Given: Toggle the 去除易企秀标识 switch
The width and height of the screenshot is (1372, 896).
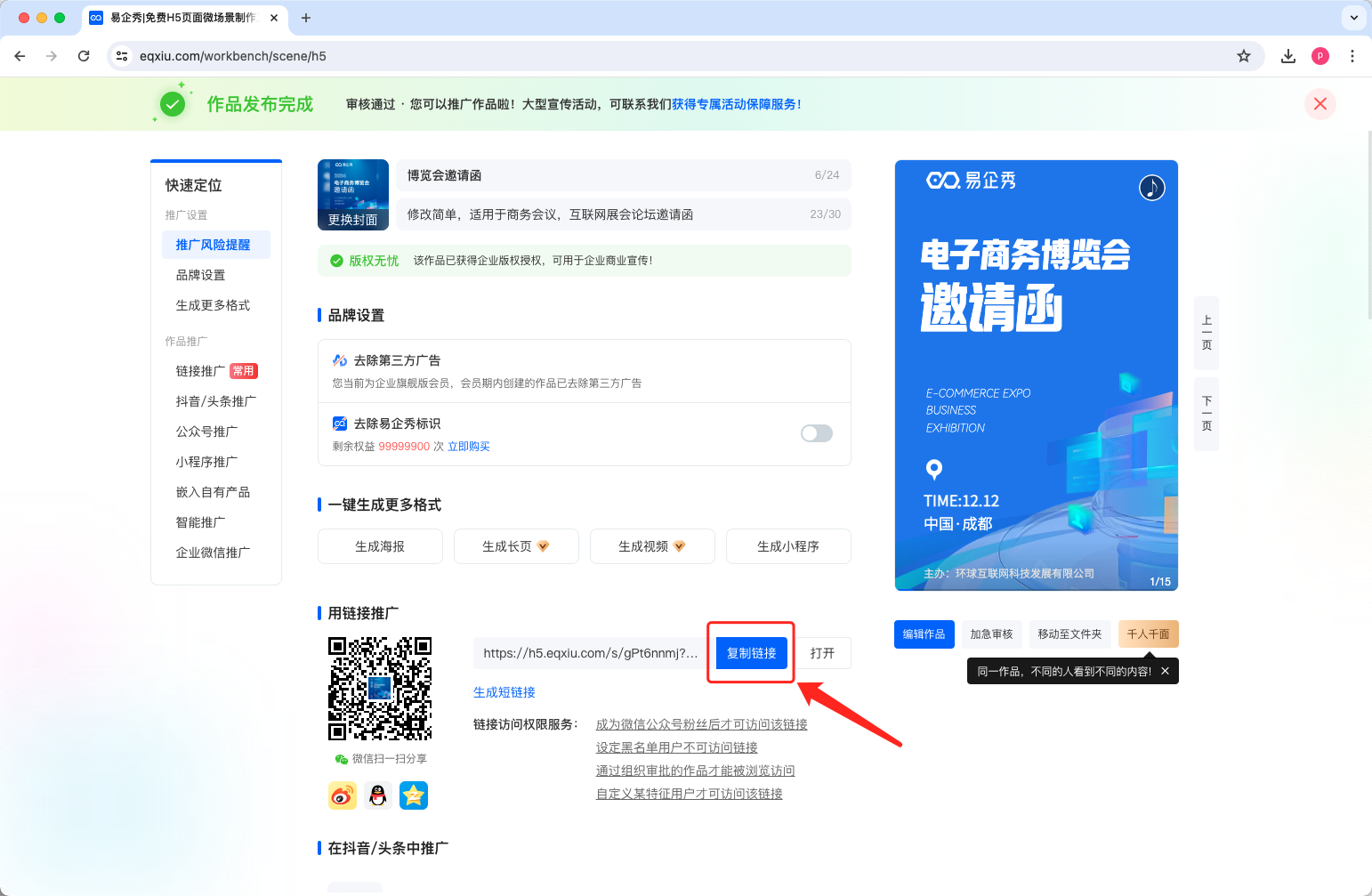Looking at the screenshot, I should (x=817, y=433).
